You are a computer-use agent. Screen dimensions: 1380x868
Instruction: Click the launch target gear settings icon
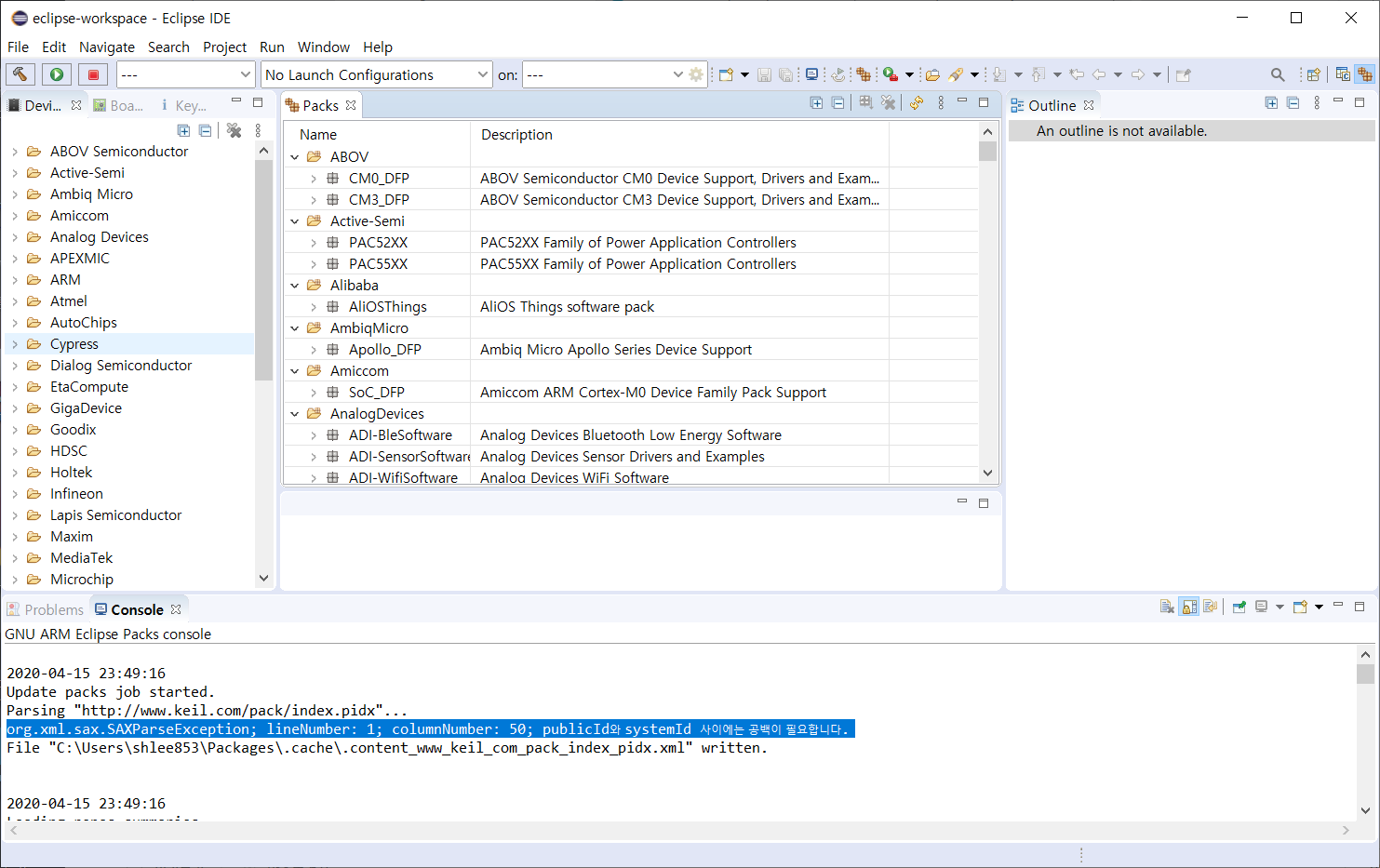[696, 74]
